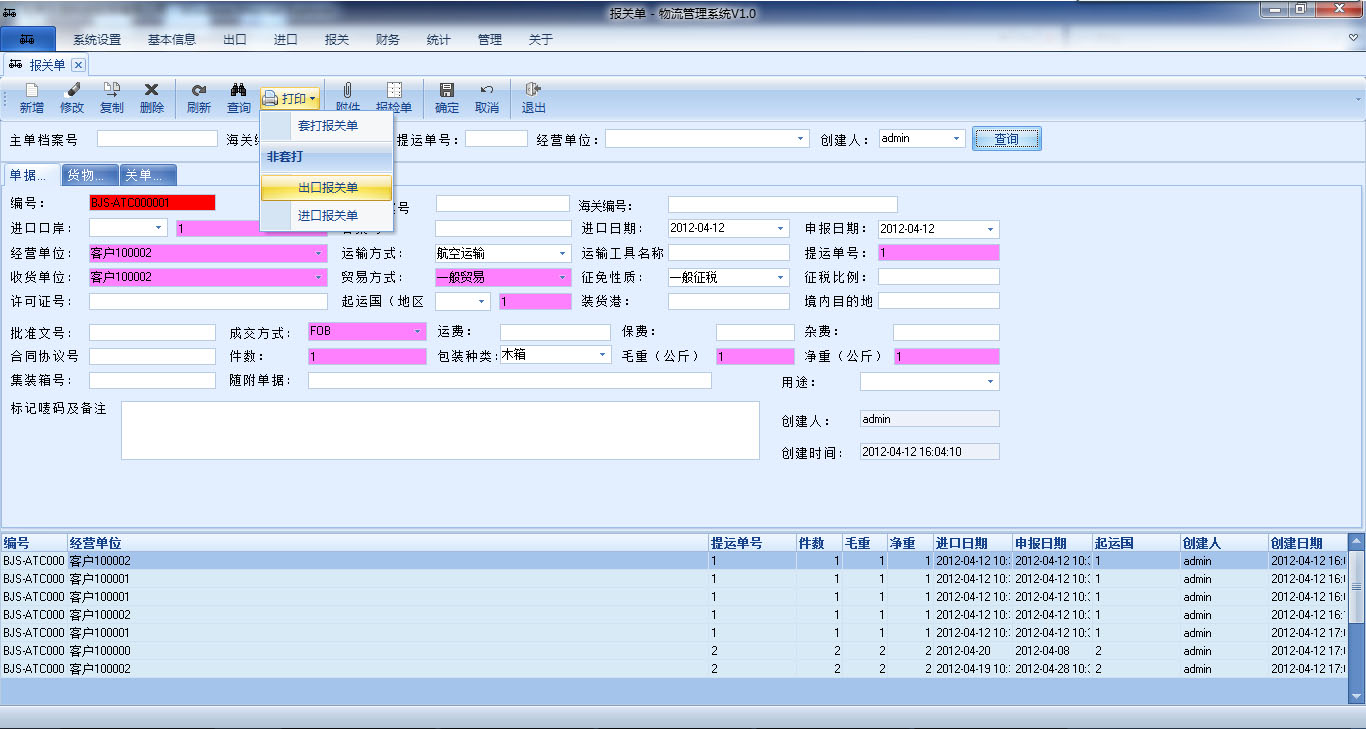Click the 修改 (Edit) toolbar icon
1366x729 pixels.
[72, 90]
